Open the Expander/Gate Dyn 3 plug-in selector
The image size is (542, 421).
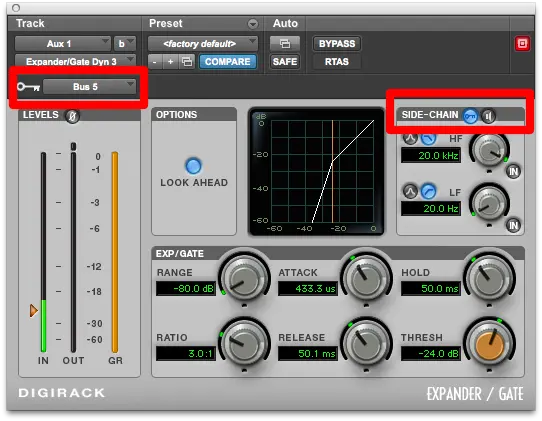75,61
